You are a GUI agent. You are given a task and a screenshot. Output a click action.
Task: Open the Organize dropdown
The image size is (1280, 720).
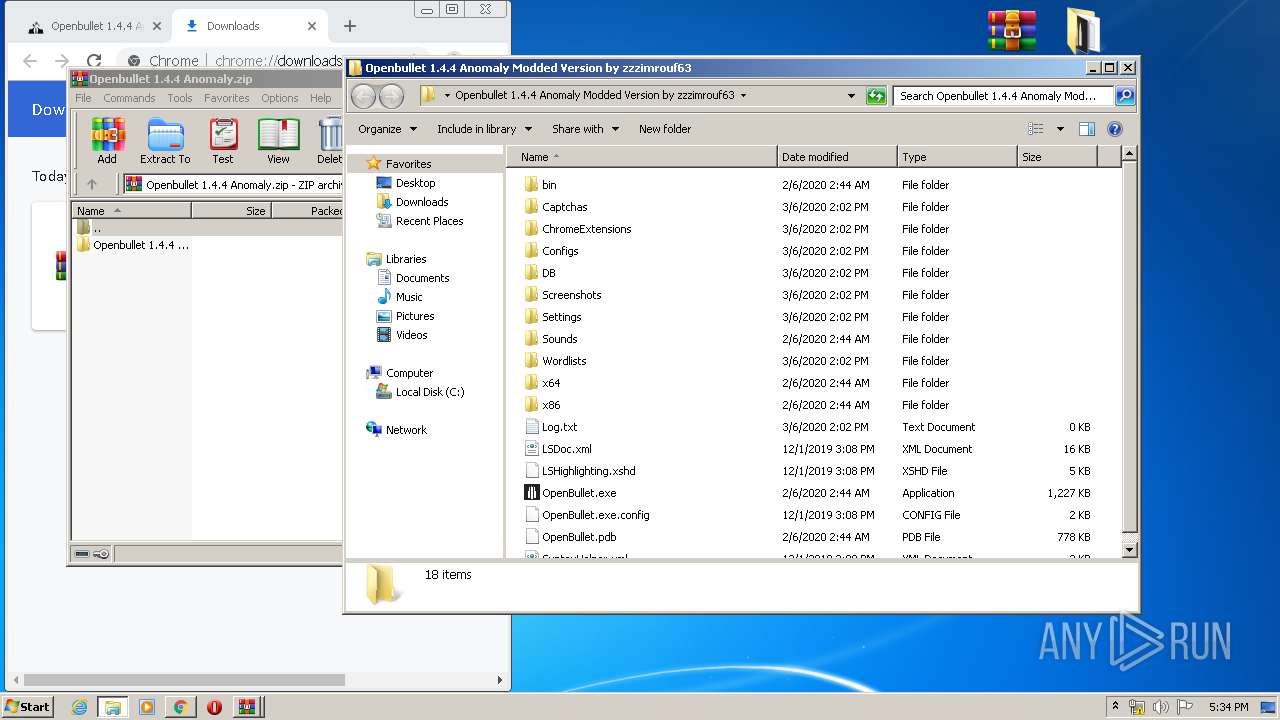pyautogui.click(x=386, y=129)
